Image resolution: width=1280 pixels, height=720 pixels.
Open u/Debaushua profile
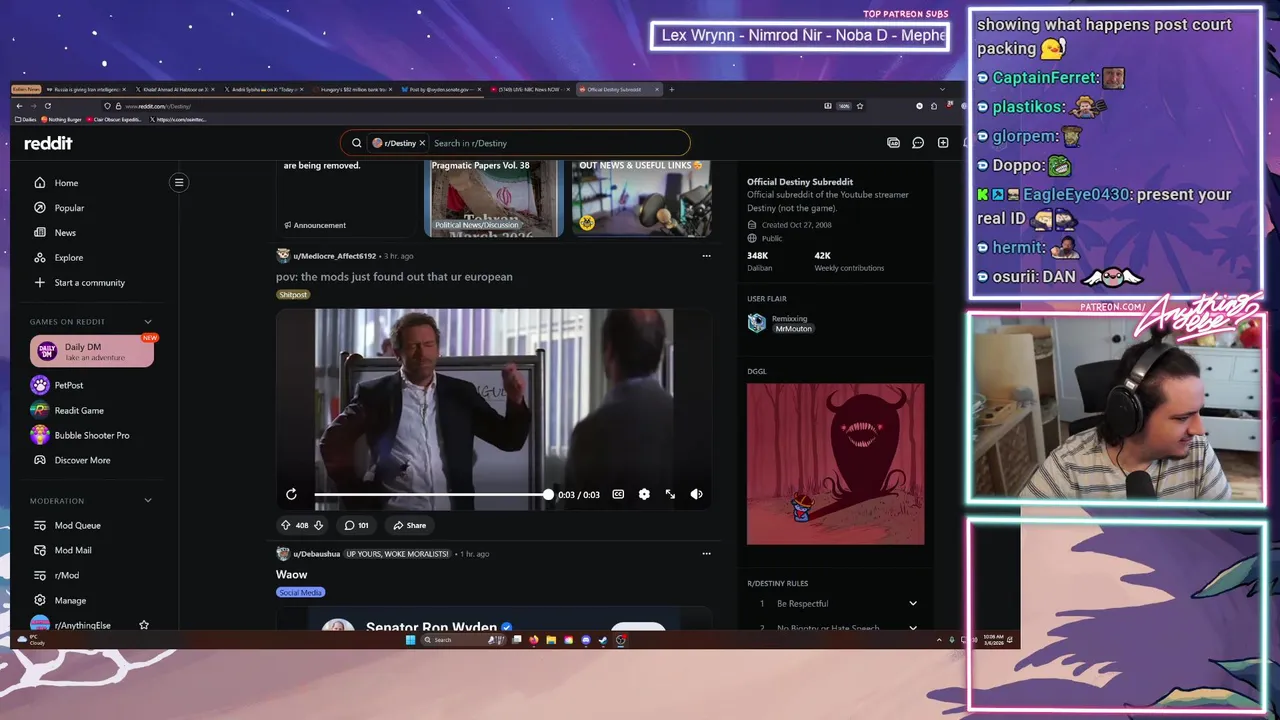(x=316, y=553)
